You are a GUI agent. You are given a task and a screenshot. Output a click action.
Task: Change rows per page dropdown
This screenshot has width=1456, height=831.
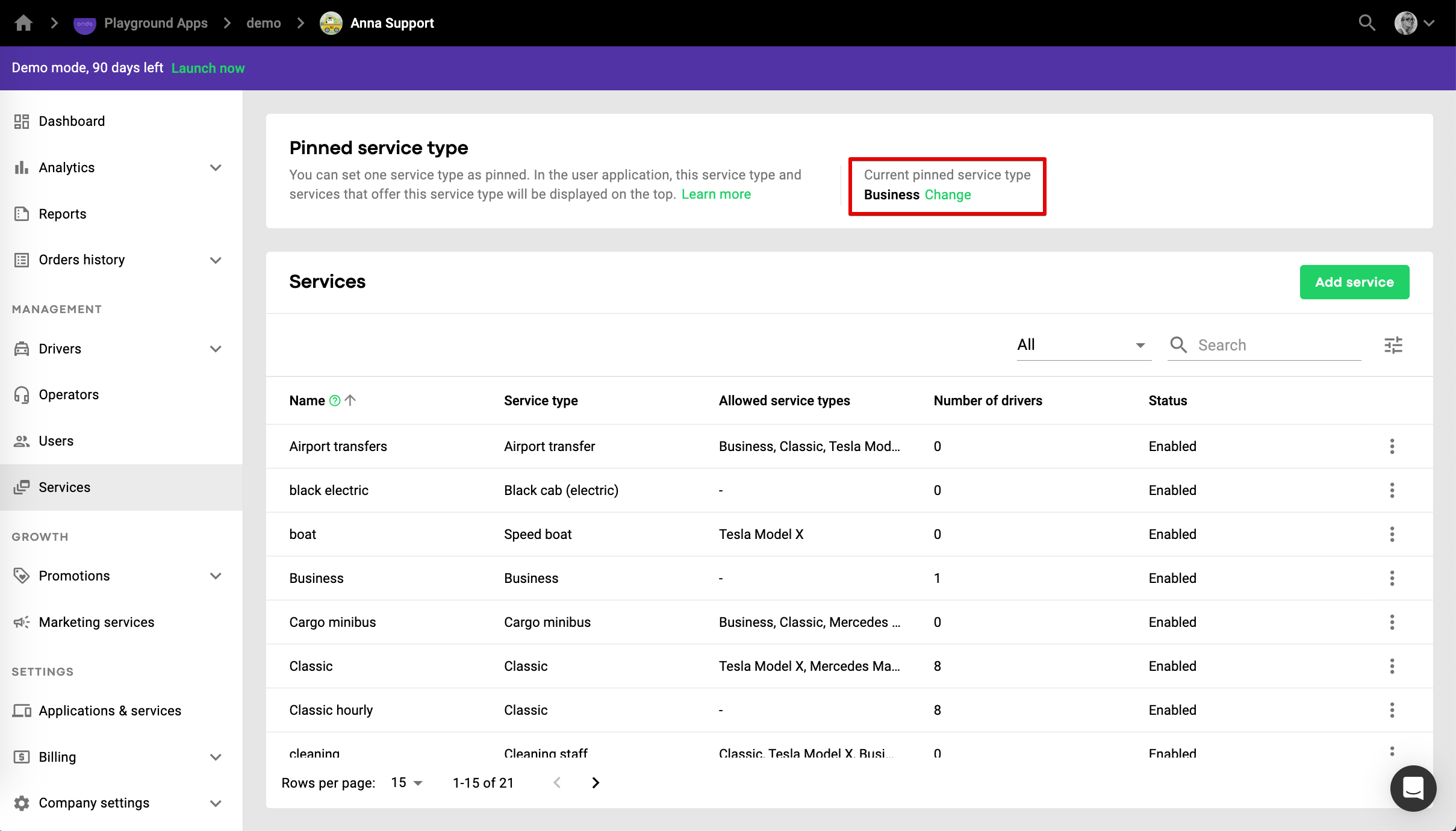pyautogui.click(x=406, y=782)
